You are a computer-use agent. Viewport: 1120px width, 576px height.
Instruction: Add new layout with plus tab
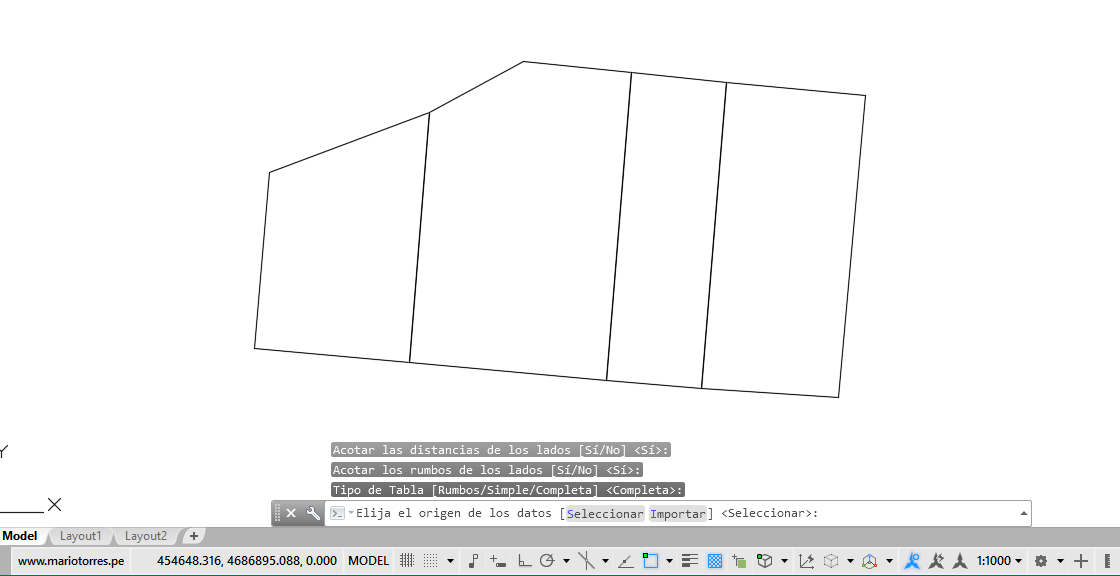point(194,536)
